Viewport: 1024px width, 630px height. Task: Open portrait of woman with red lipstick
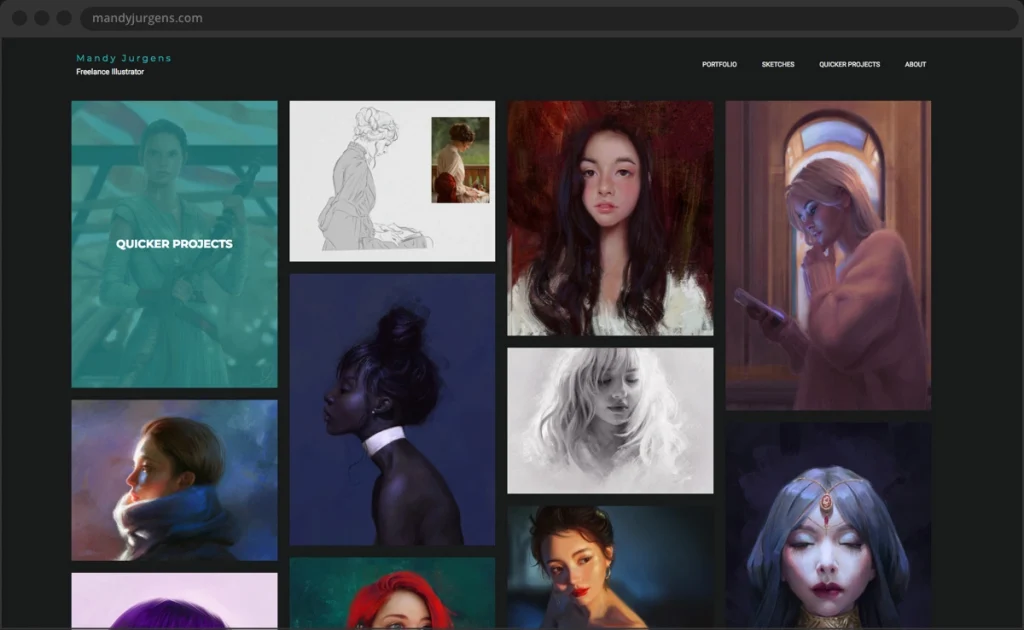click(x=610, y=566)
